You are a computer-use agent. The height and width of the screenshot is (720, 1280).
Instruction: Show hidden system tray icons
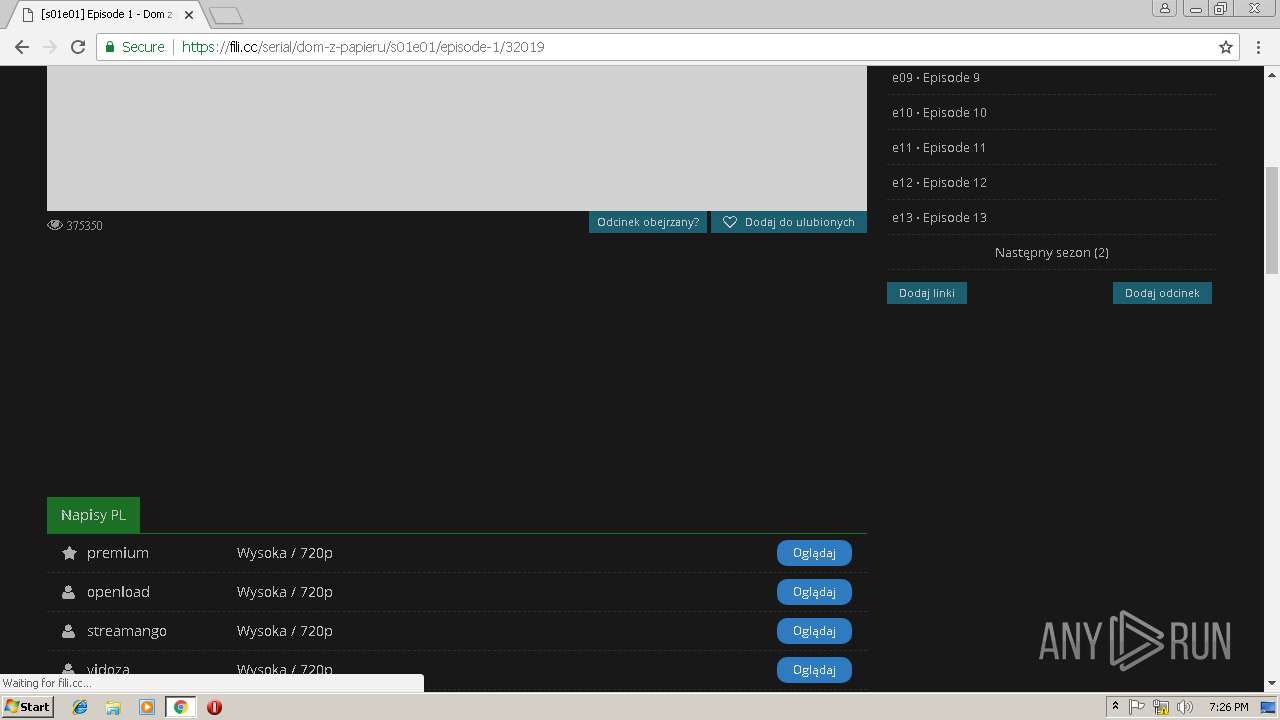(1115, 707)
